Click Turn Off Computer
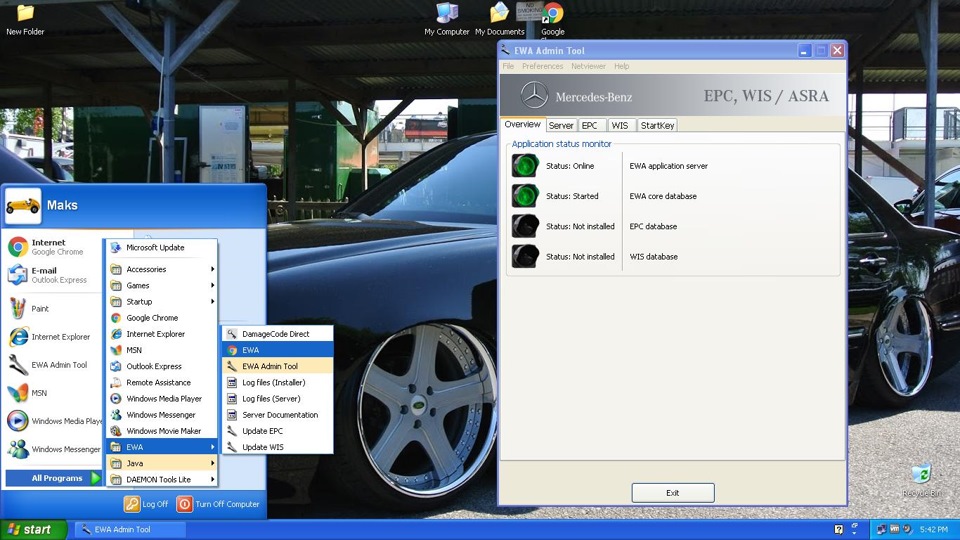The width and height of the screenshot is (960, 540). click(x=219, y=504)
